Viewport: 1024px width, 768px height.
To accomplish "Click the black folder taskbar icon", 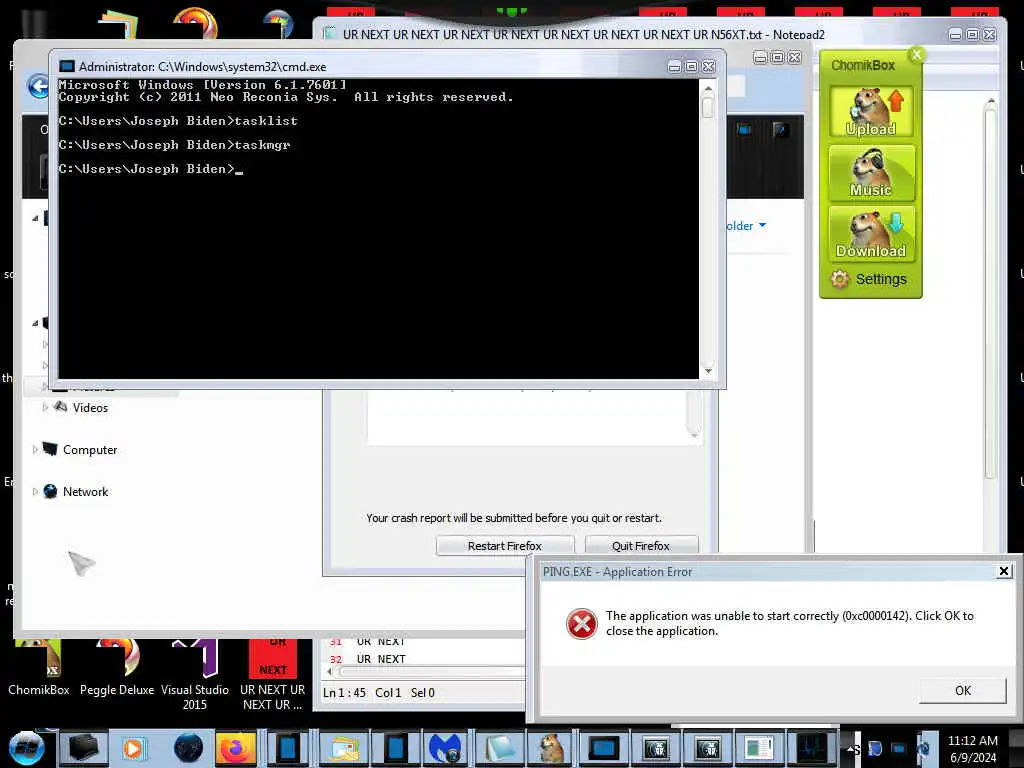I will tap(83, 748).
